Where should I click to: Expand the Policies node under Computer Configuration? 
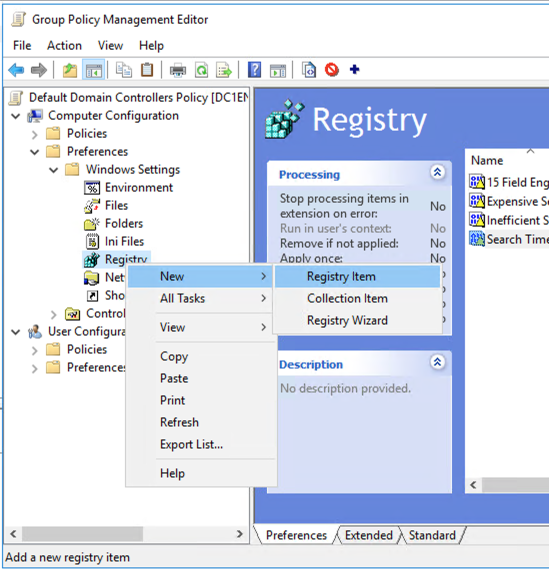pos(34,134)
